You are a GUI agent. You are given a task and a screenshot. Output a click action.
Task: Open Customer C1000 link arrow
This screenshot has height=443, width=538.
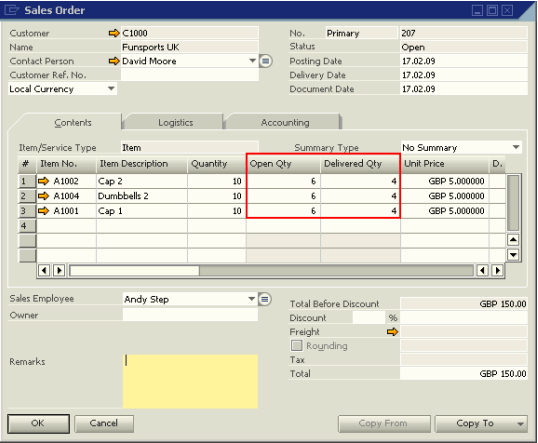click(114, 33)
